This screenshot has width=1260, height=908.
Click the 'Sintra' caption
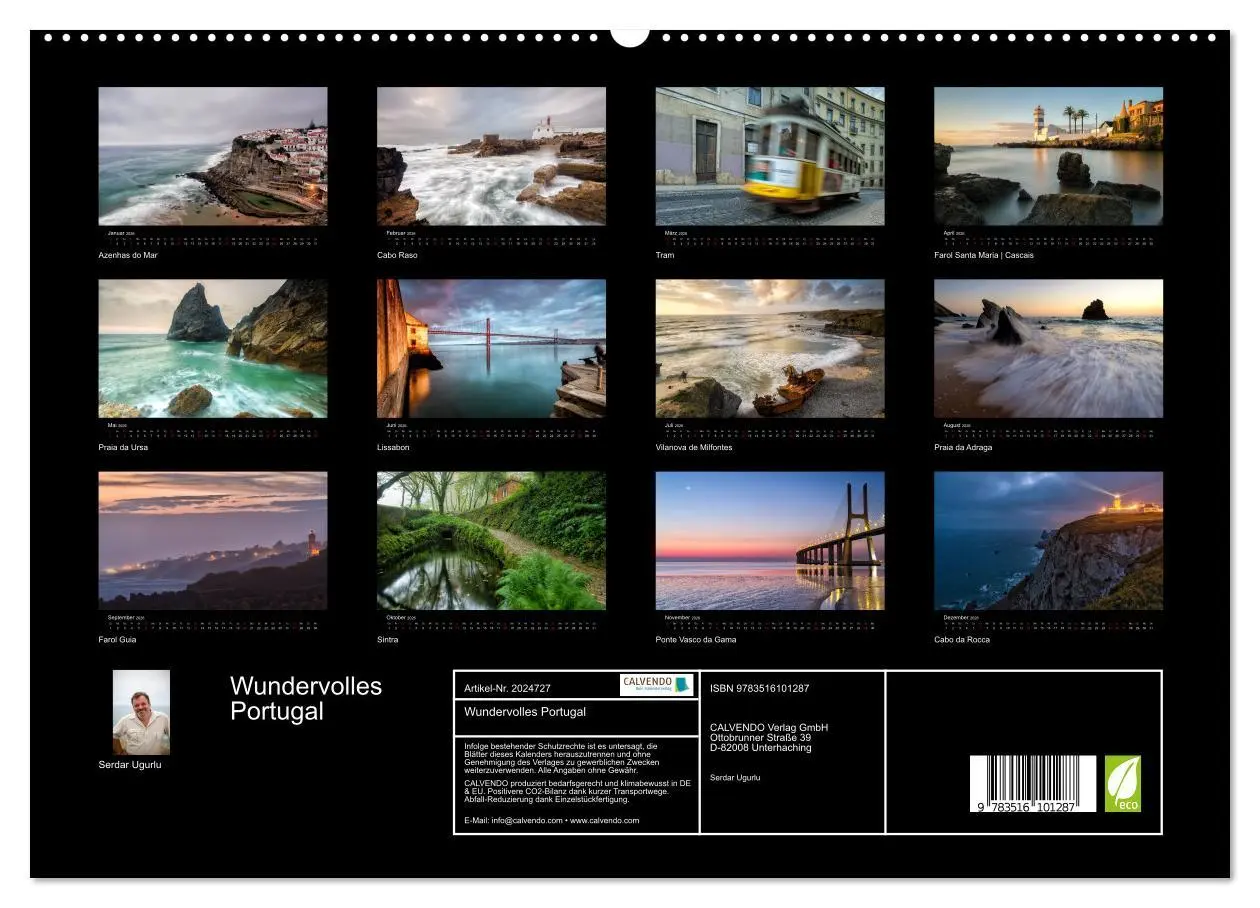(x=388, y=640)
